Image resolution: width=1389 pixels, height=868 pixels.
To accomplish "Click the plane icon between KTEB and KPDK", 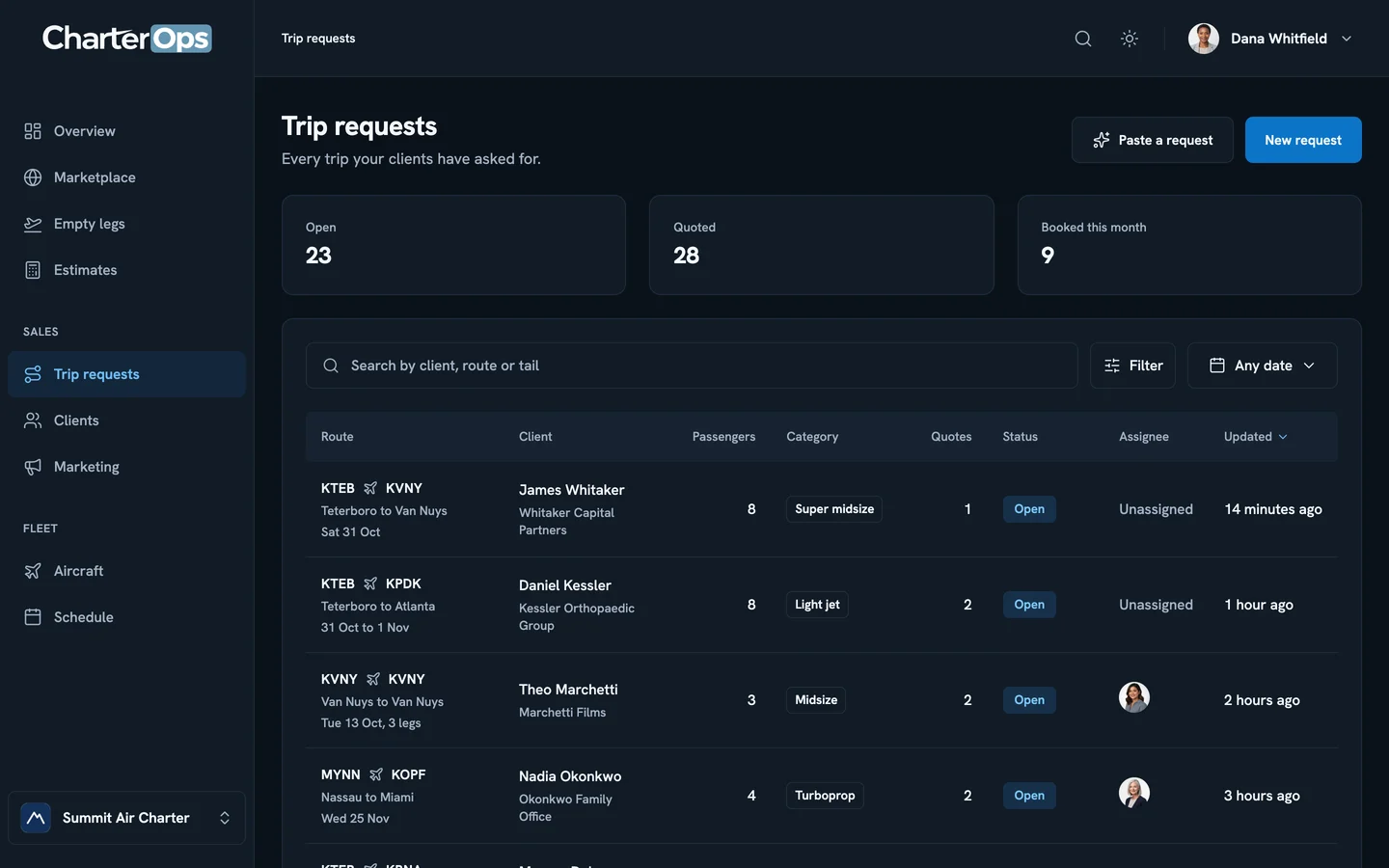I will 370,583.
